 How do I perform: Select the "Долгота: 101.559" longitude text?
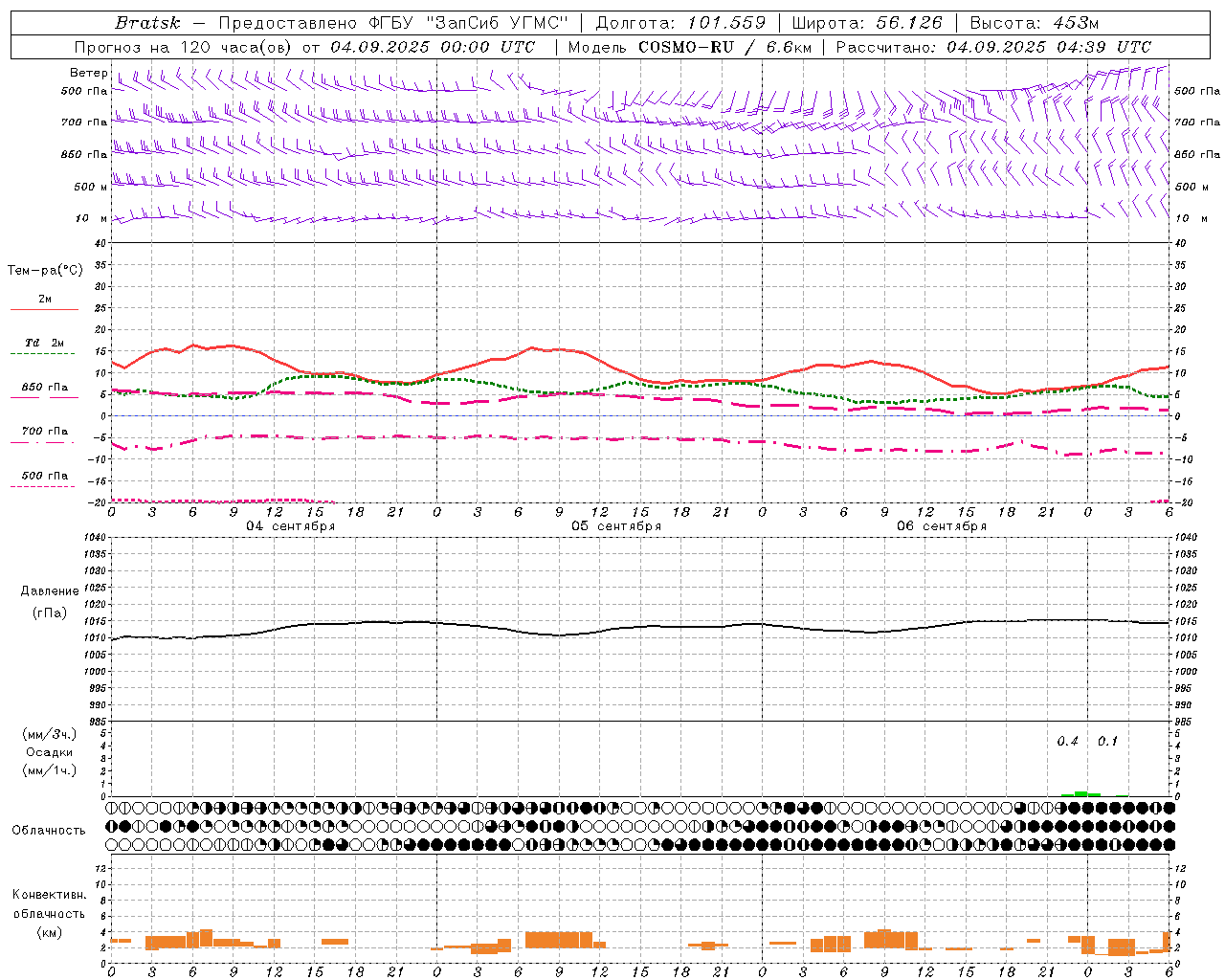tap(680, 23)
